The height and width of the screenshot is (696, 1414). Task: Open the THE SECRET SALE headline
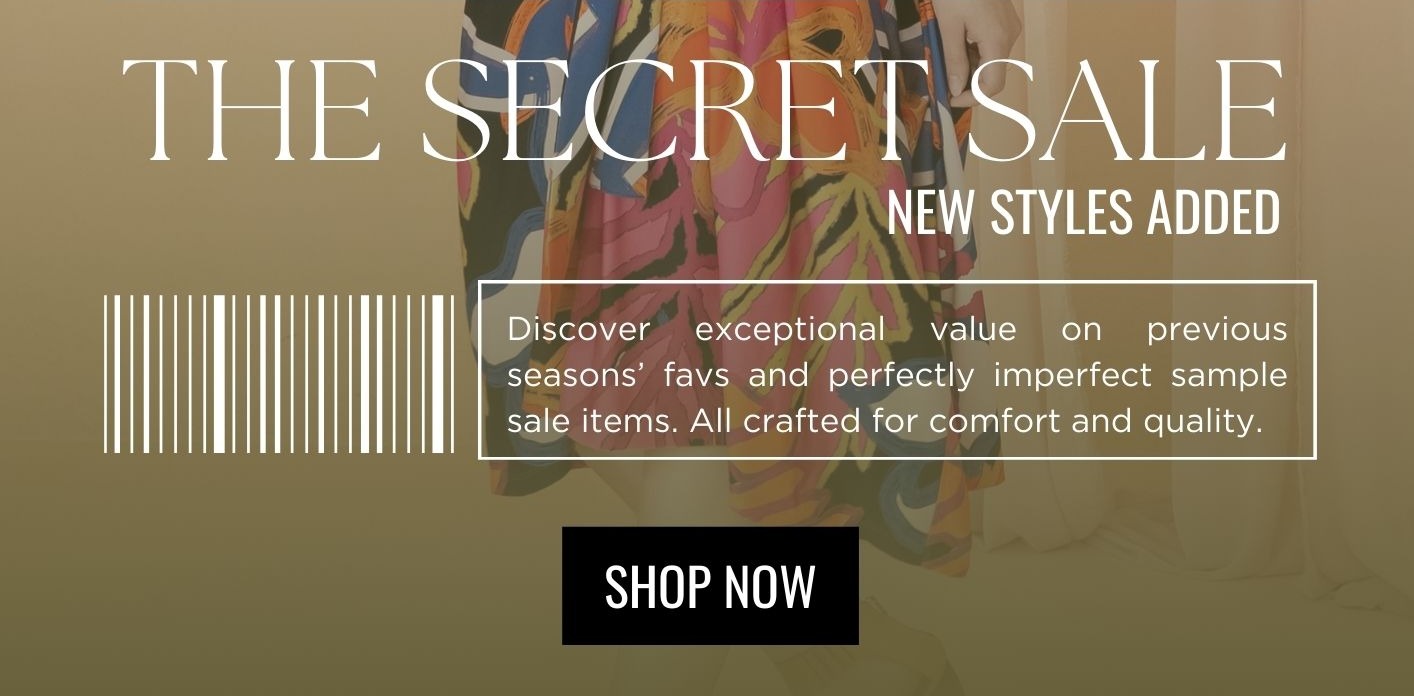704,111
